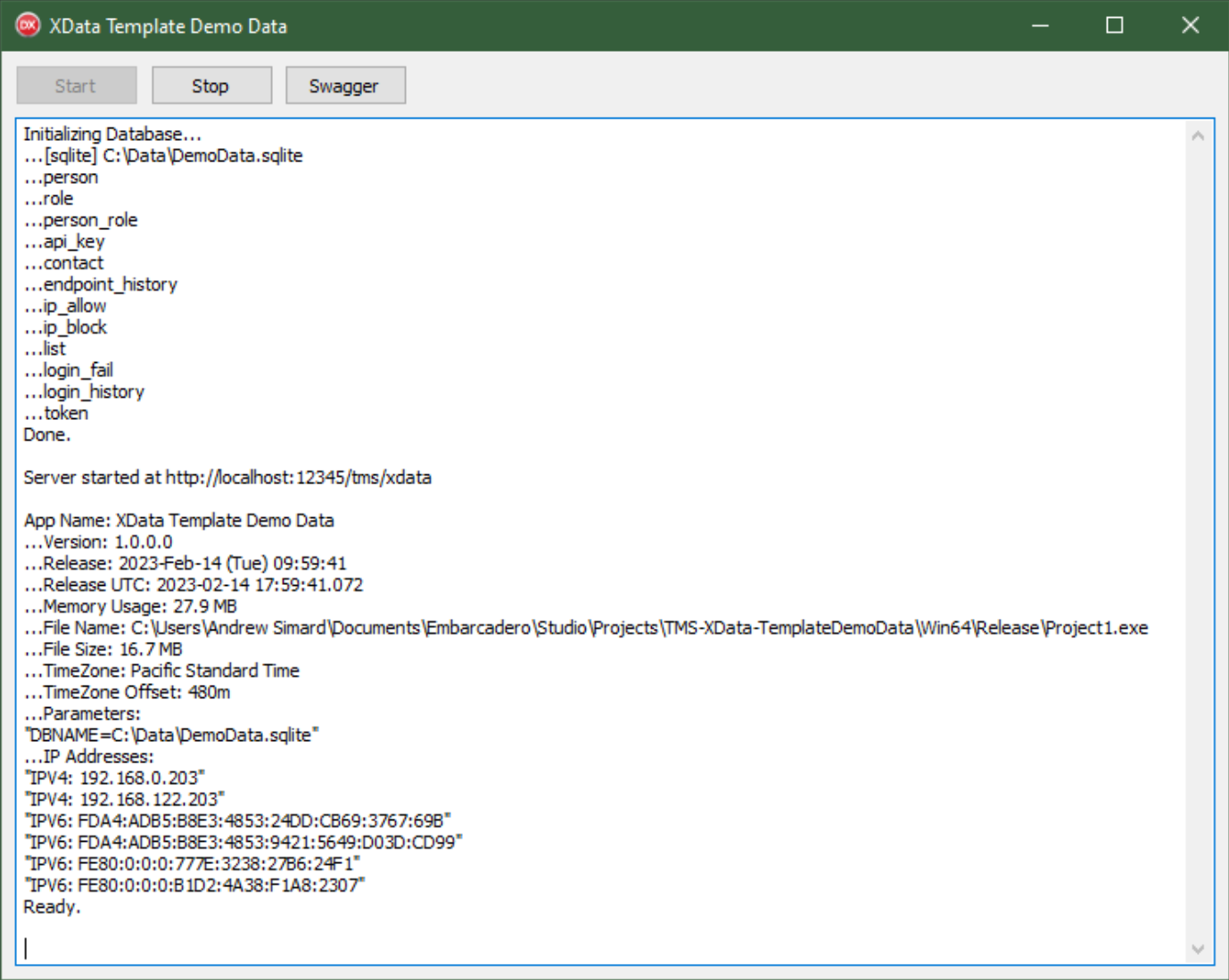Viewport: 1229px width, 980px height.
Task: Minimize the XData Template Demo Data window
Action: 1040,25
